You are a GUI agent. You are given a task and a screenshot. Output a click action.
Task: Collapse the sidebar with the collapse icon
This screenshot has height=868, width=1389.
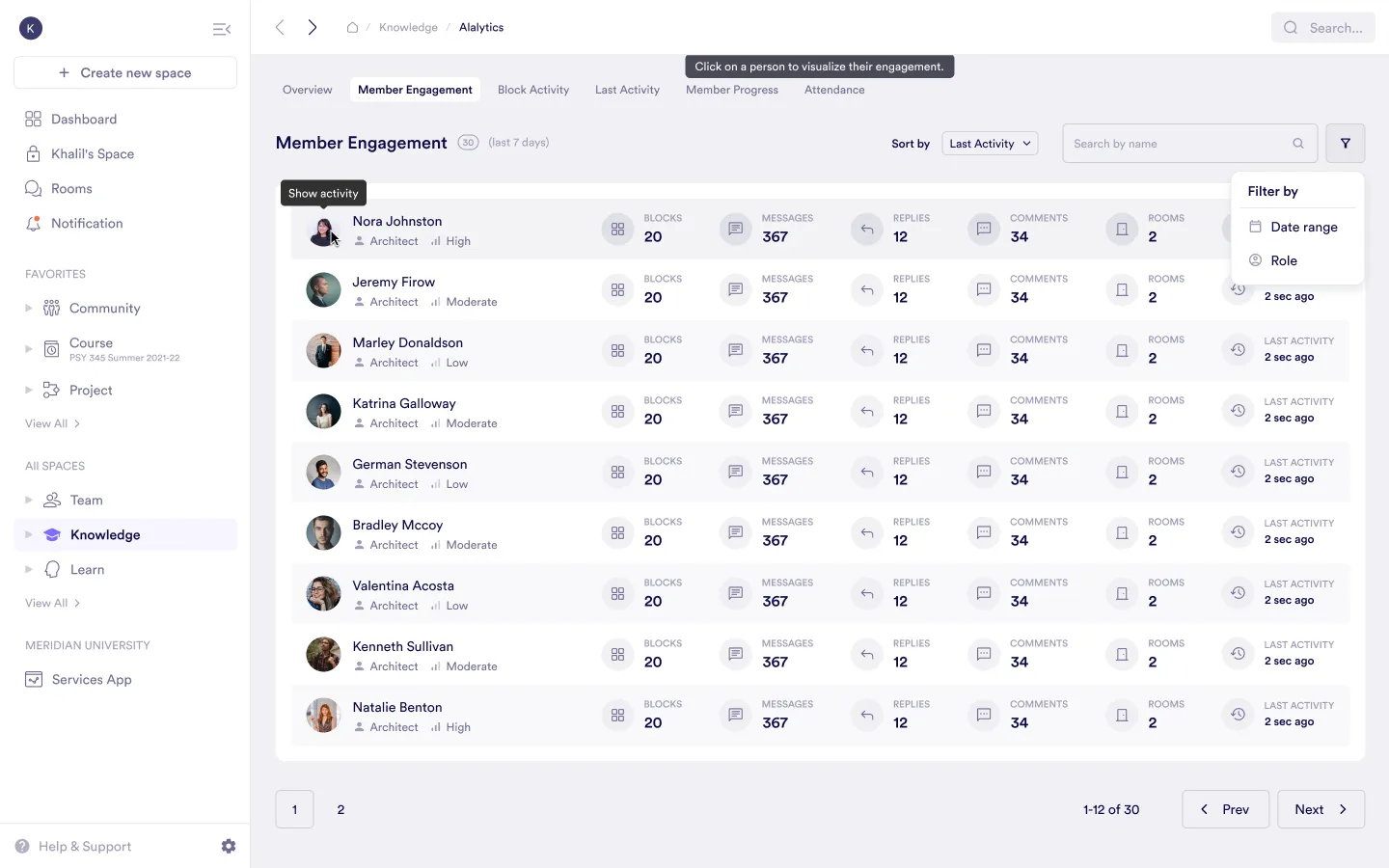pyautogui.click(x=222, y=29)
